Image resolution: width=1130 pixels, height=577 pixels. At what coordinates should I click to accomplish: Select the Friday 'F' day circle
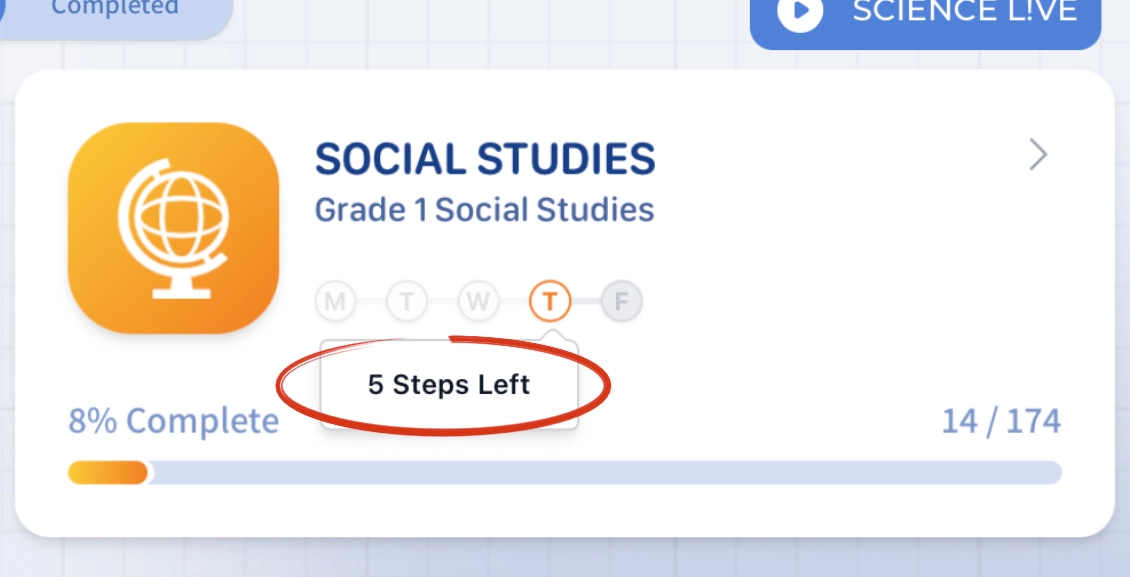pos(621,301)
